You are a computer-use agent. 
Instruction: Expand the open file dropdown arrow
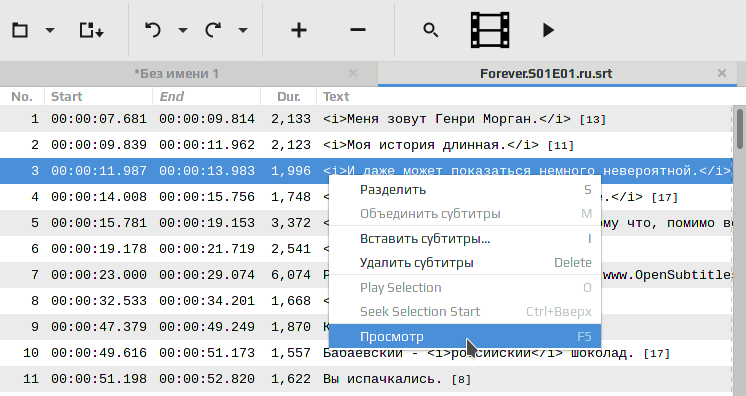(x=50, y=30)
